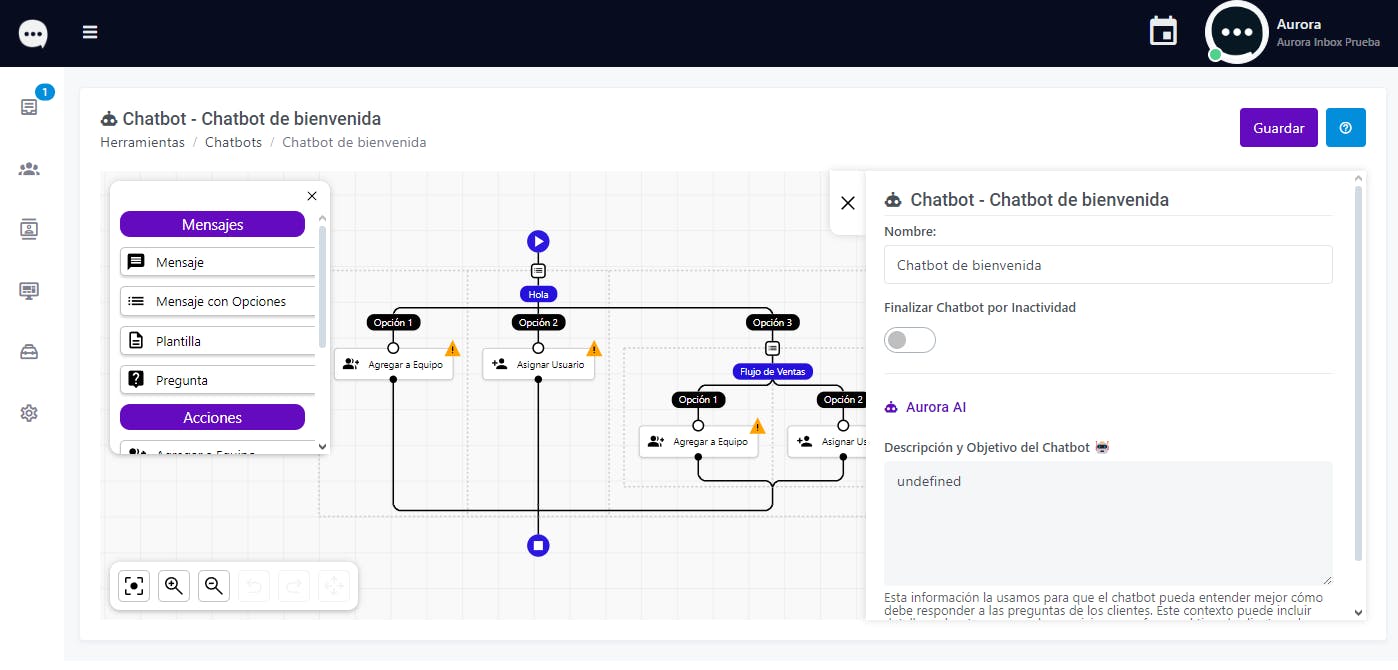Open the calendar icon in the top bar
1398x670 pixels.
1163,32
